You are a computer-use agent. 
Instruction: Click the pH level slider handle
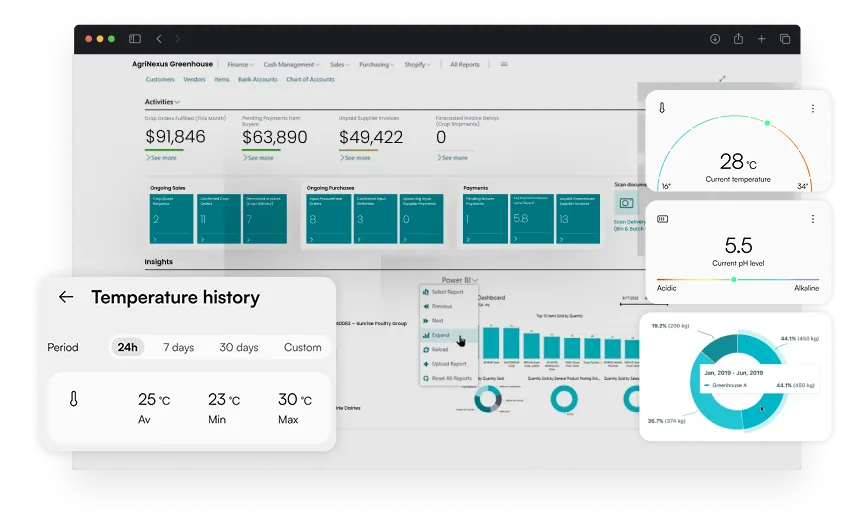[734, 279]
